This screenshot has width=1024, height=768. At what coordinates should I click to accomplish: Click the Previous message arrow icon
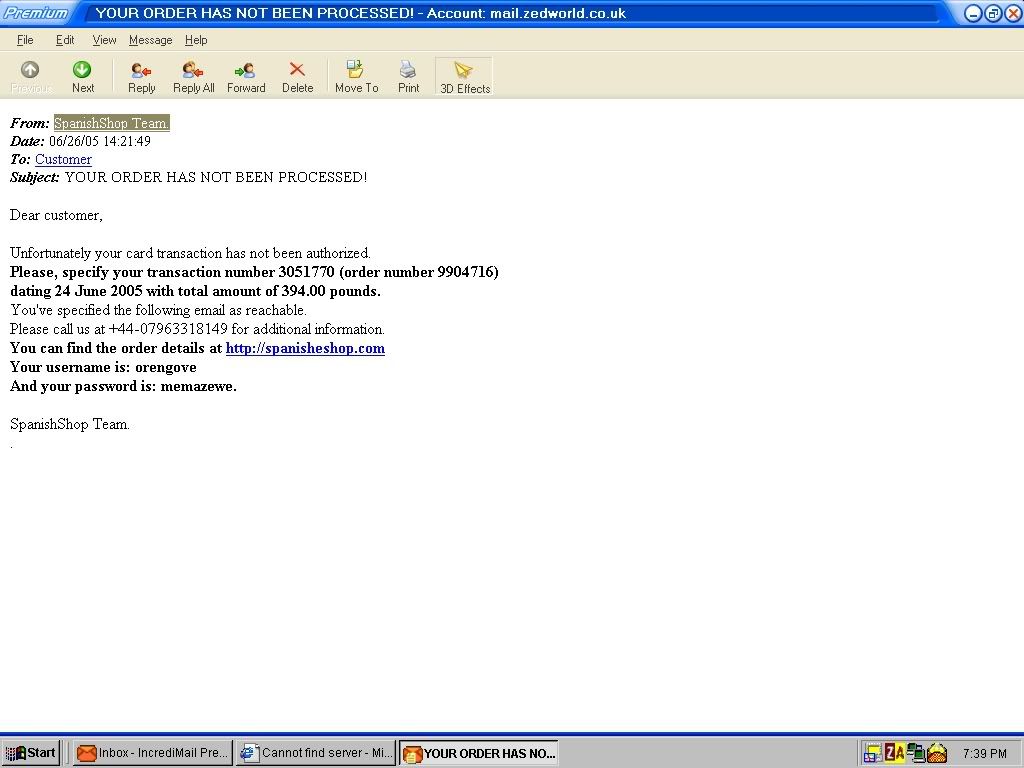click(x=30, y=69)
